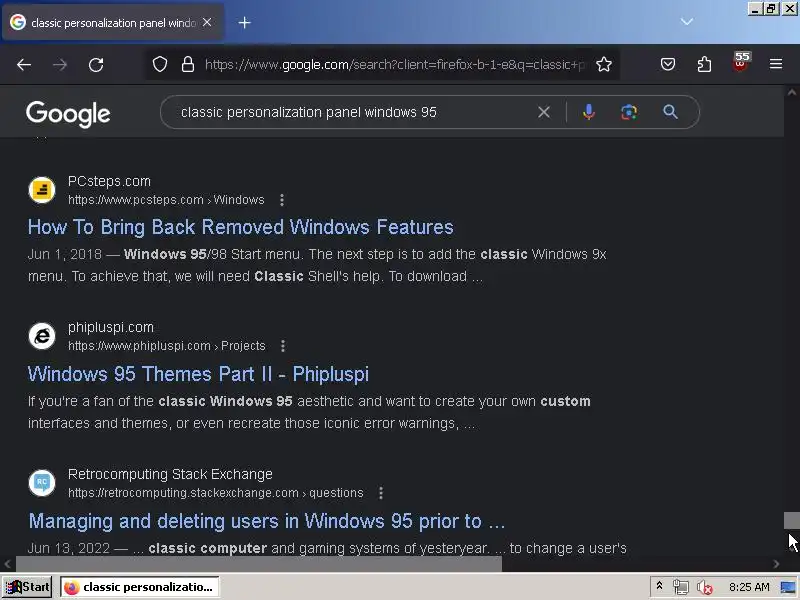Open the Firefox hamburger menu

pos(776,64)
